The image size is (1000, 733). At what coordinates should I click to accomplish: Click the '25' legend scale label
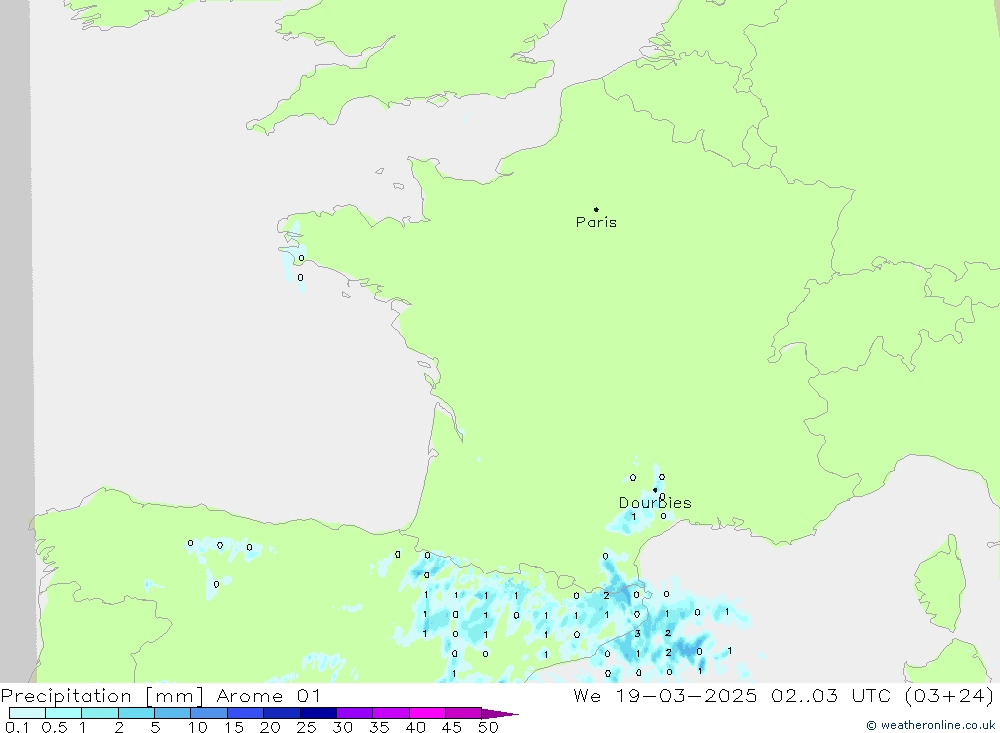306,727
